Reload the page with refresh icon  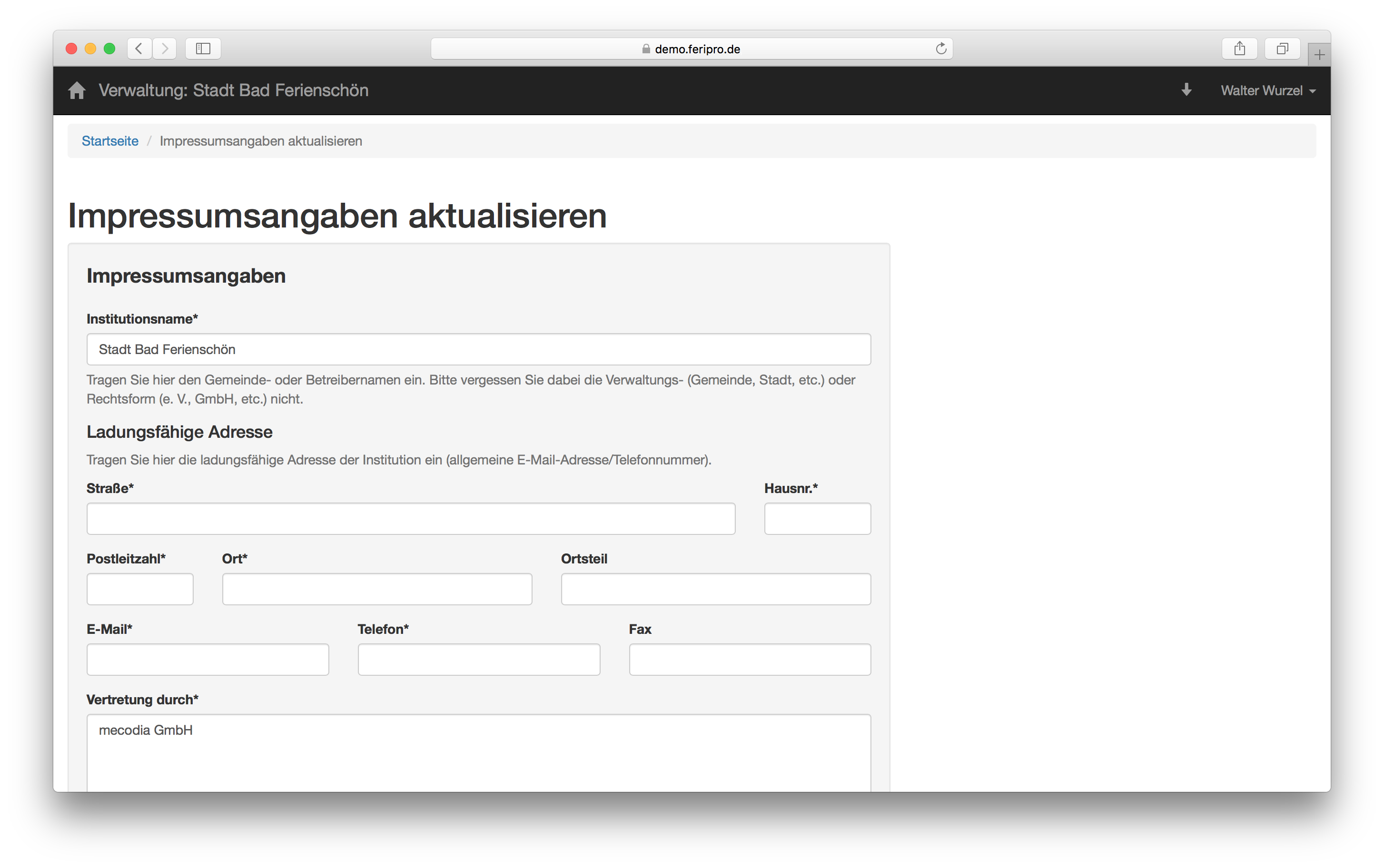(941, 49)
